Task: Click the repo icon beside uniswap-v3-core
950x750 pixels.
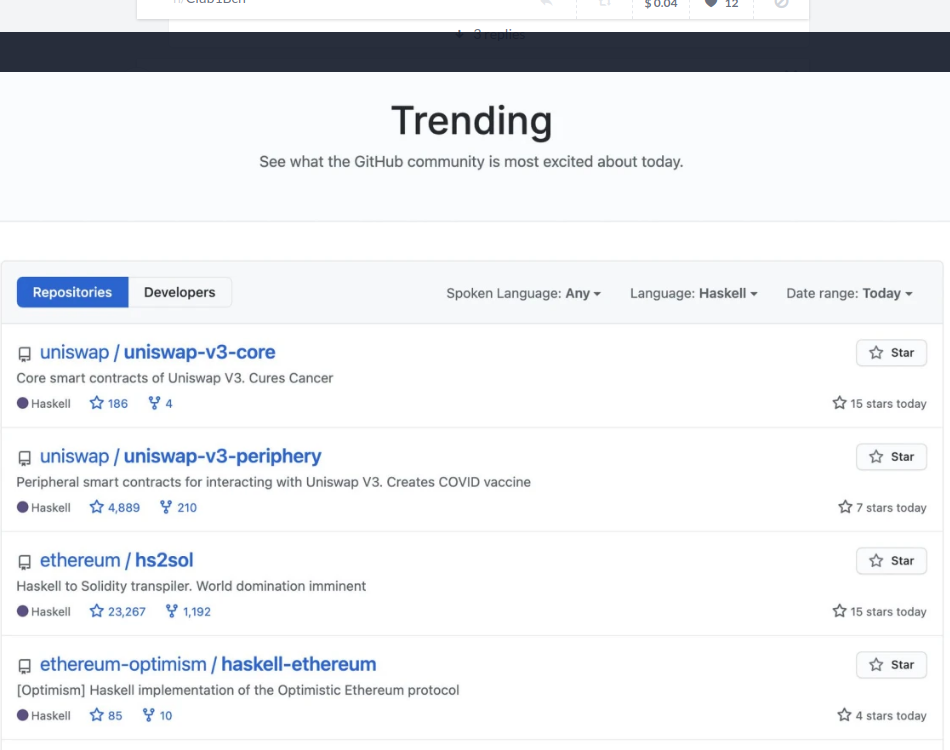Action: click(24, 354)
